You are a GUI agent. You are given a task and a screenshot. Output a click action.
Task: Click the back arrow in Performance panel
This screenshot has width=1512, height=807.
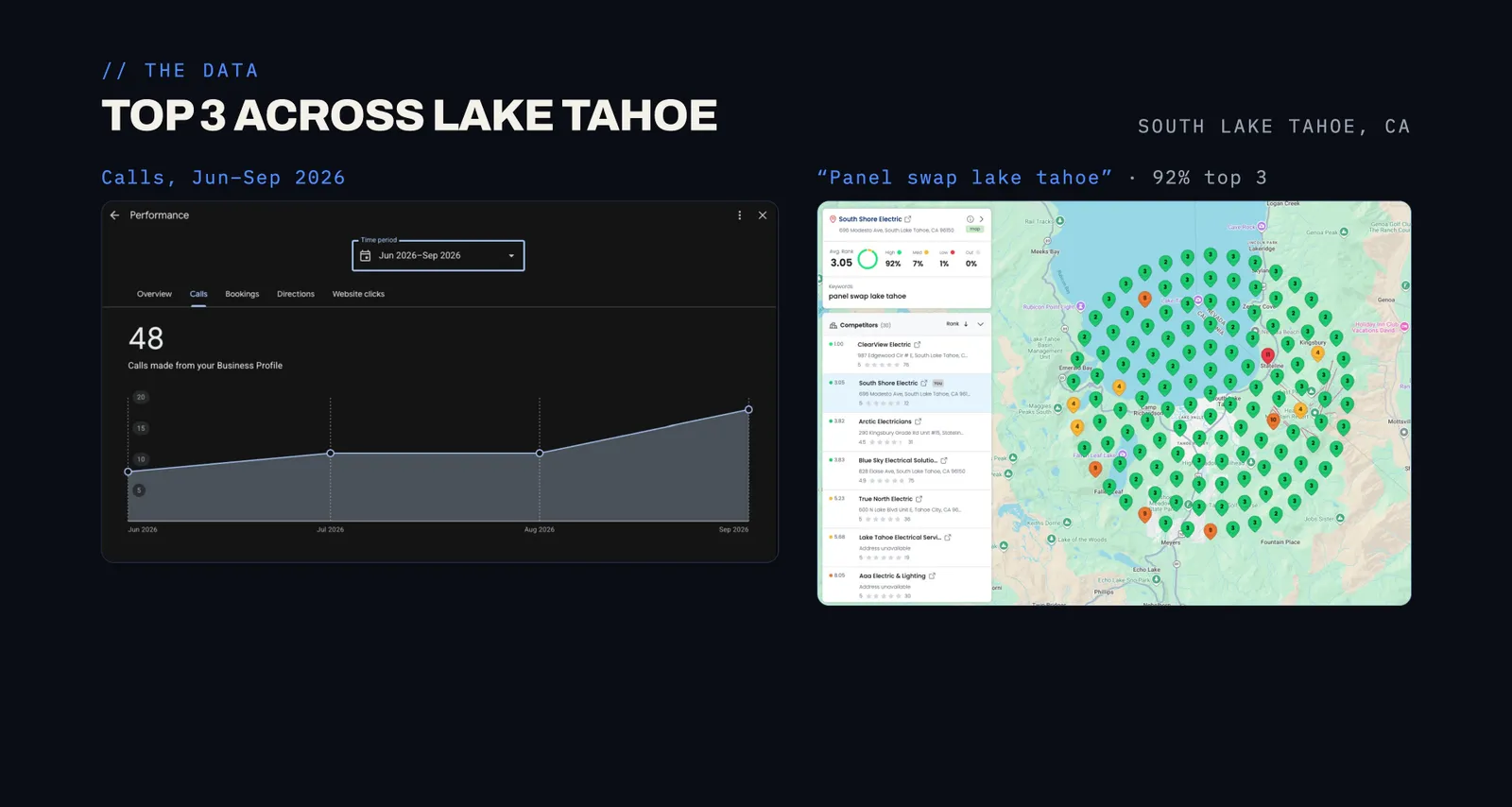click(x=114, y=215)
